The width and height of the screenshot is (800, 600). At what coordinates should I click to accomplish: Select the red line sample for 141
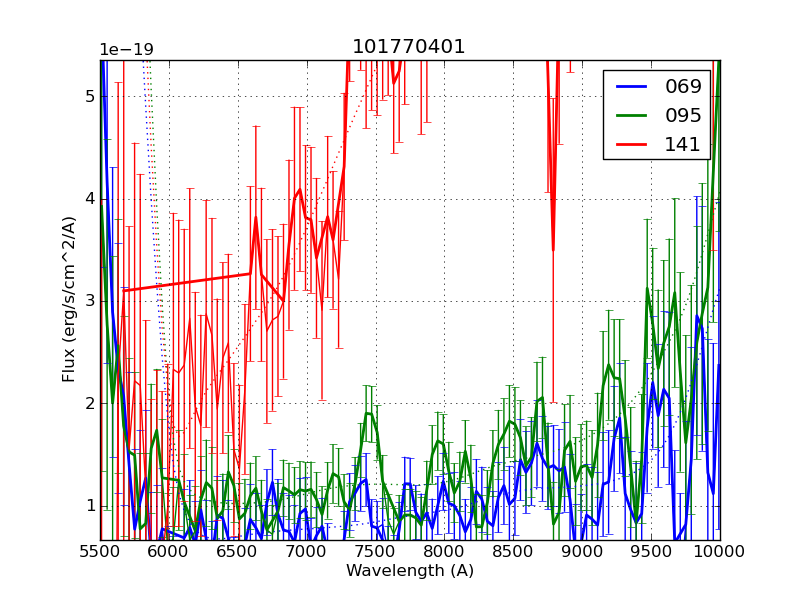pos(631,145)
